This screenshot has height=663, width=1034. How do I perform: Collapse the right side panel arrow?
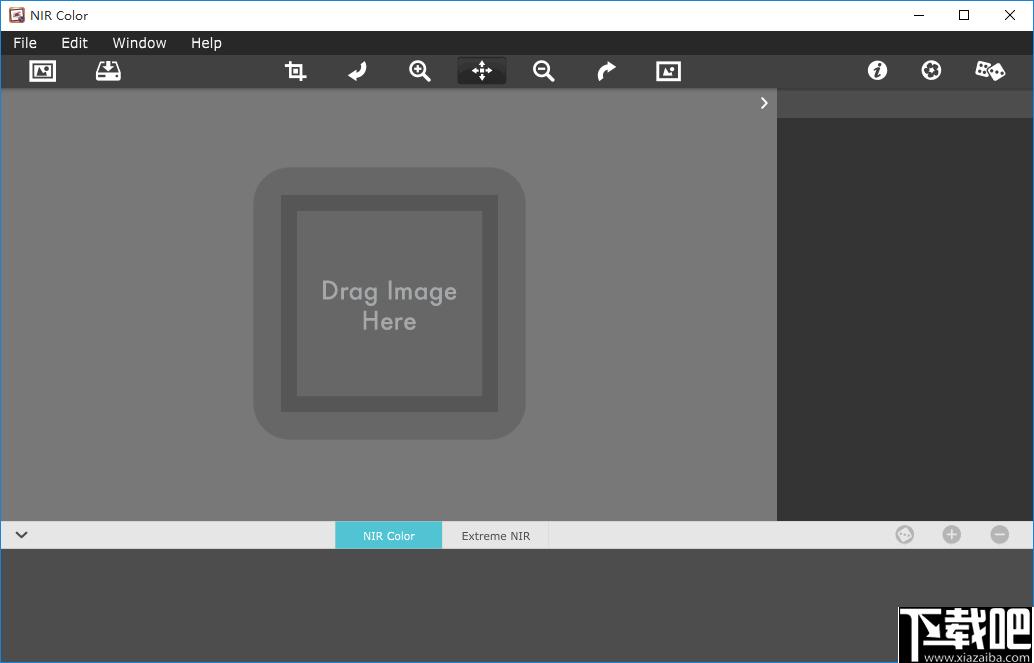(x=764, y=103)
